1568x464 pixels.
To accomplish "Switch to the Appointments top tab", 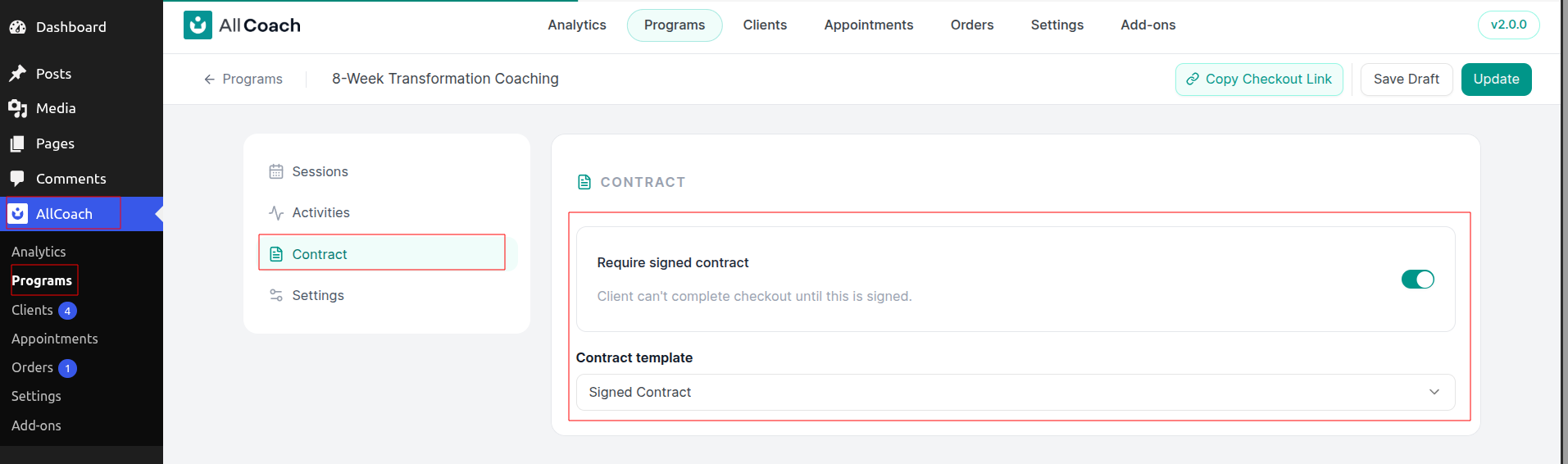I will (x=868, y=25).
